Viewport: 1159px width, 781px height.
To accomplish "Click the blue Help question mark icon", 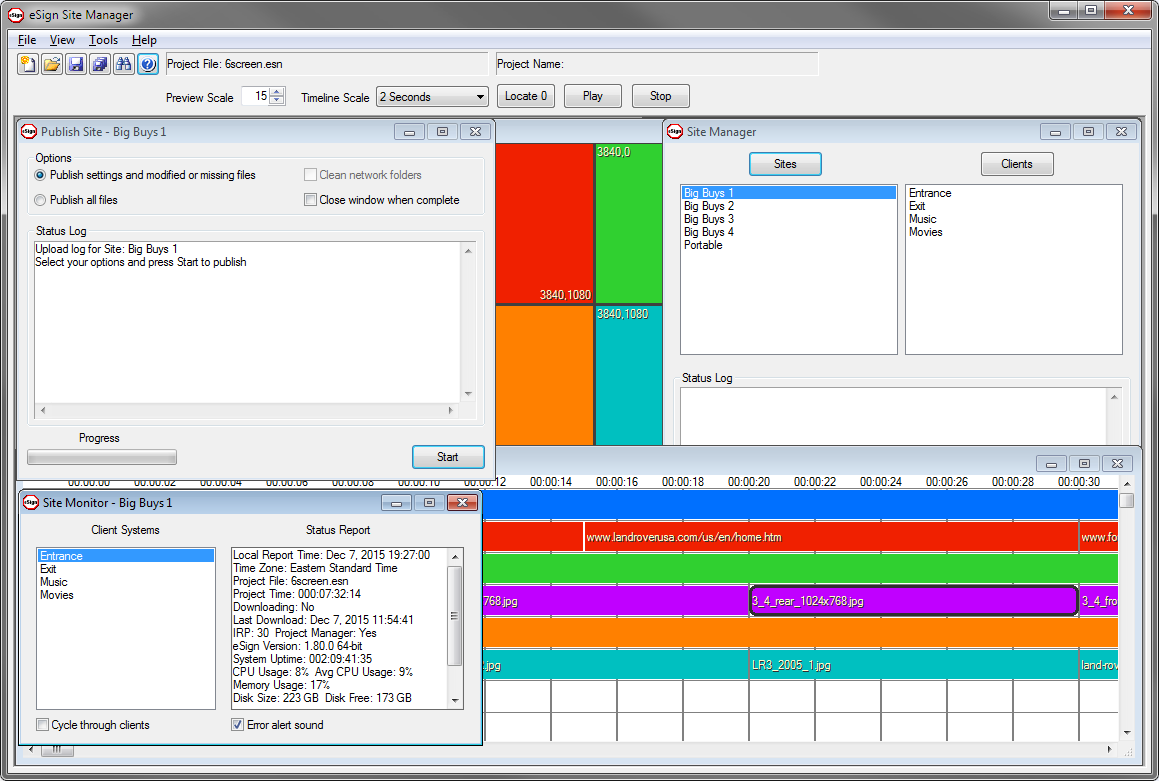I will click(148, 65).
